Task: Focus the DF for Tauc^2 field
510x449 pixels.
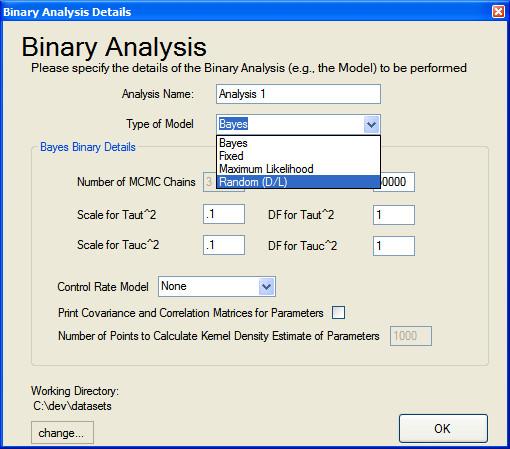Action: tap(394, 246)
